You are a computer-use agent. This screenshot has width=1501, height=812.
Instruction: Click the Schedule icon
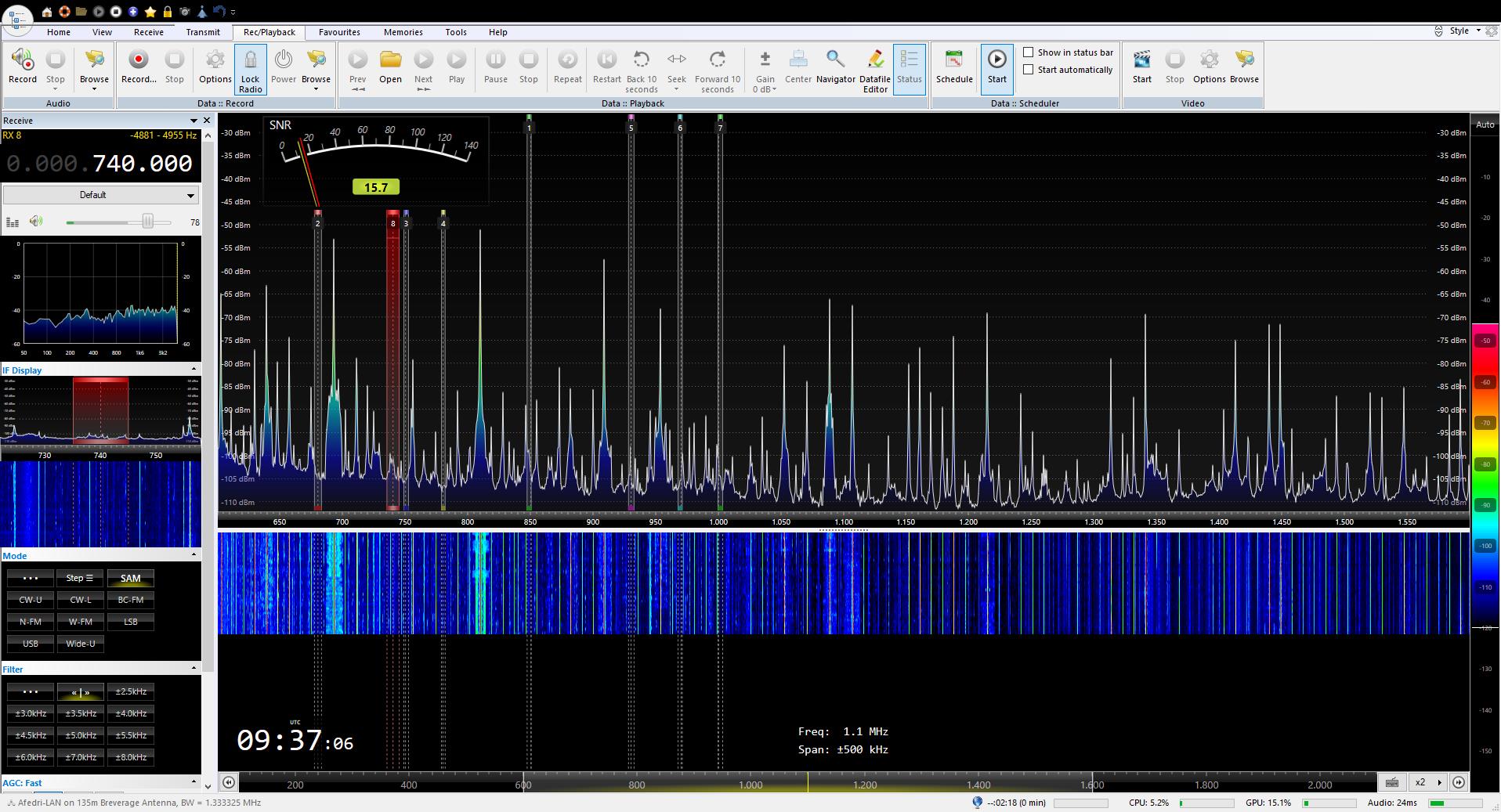(x=953, y=67)
